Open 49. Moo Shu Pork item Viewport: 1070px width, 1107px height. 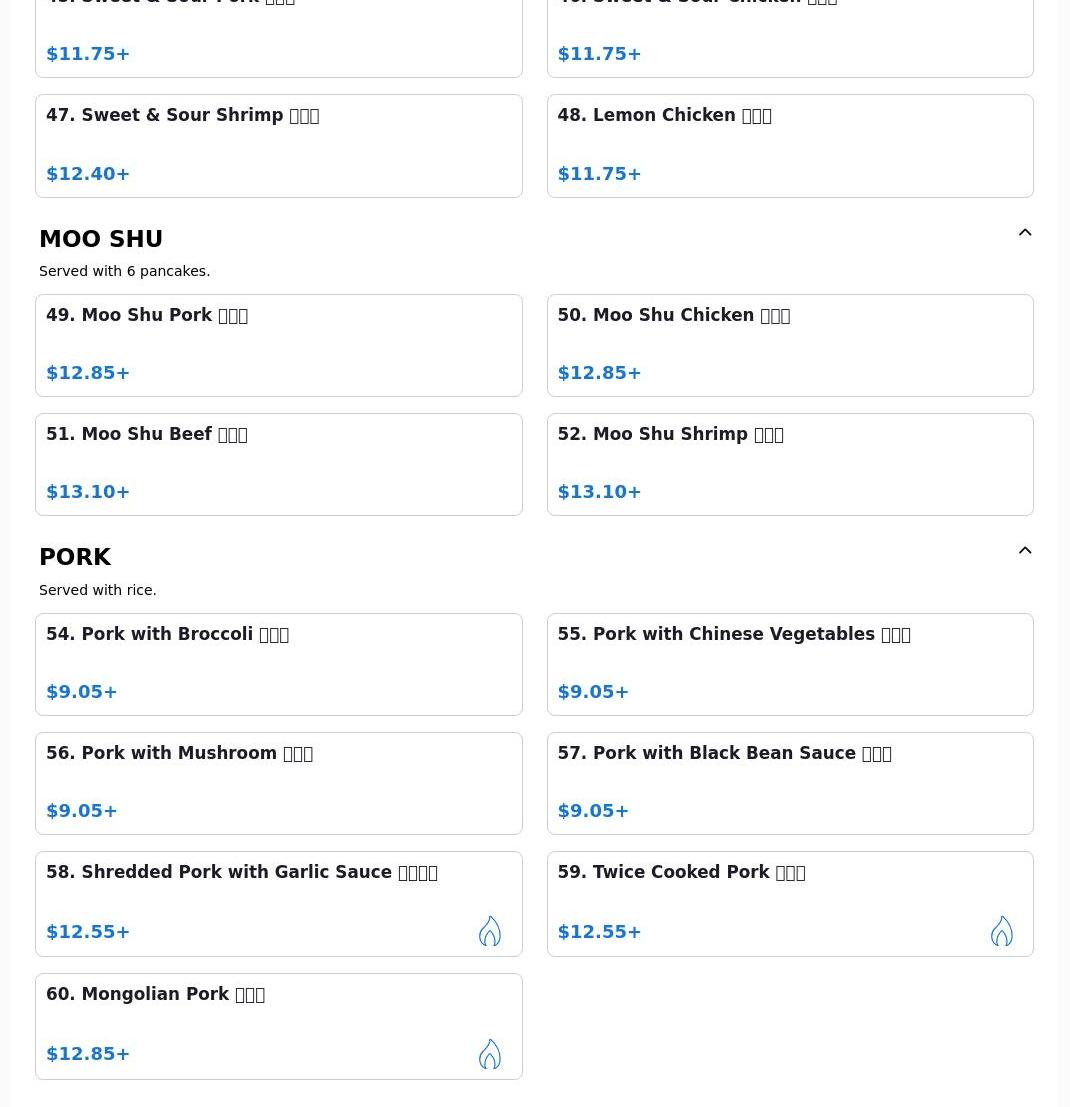click(278, 345)
